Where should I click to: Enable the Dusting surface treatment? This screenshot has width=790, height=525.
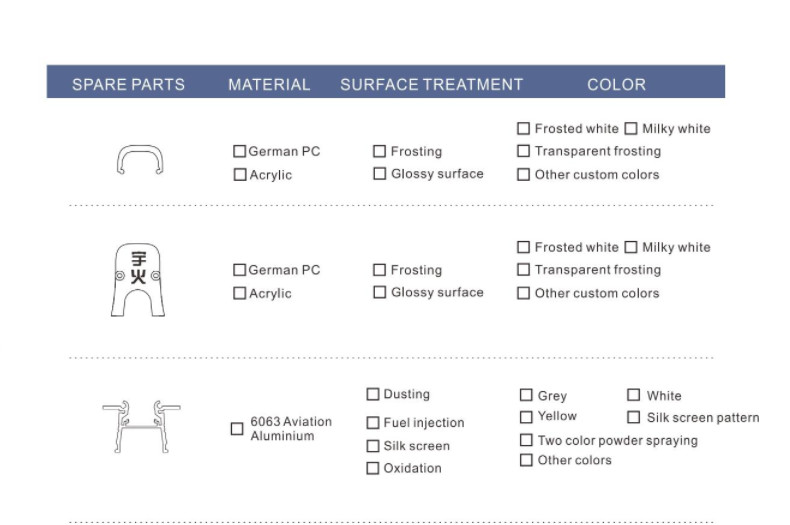point(373,394)
